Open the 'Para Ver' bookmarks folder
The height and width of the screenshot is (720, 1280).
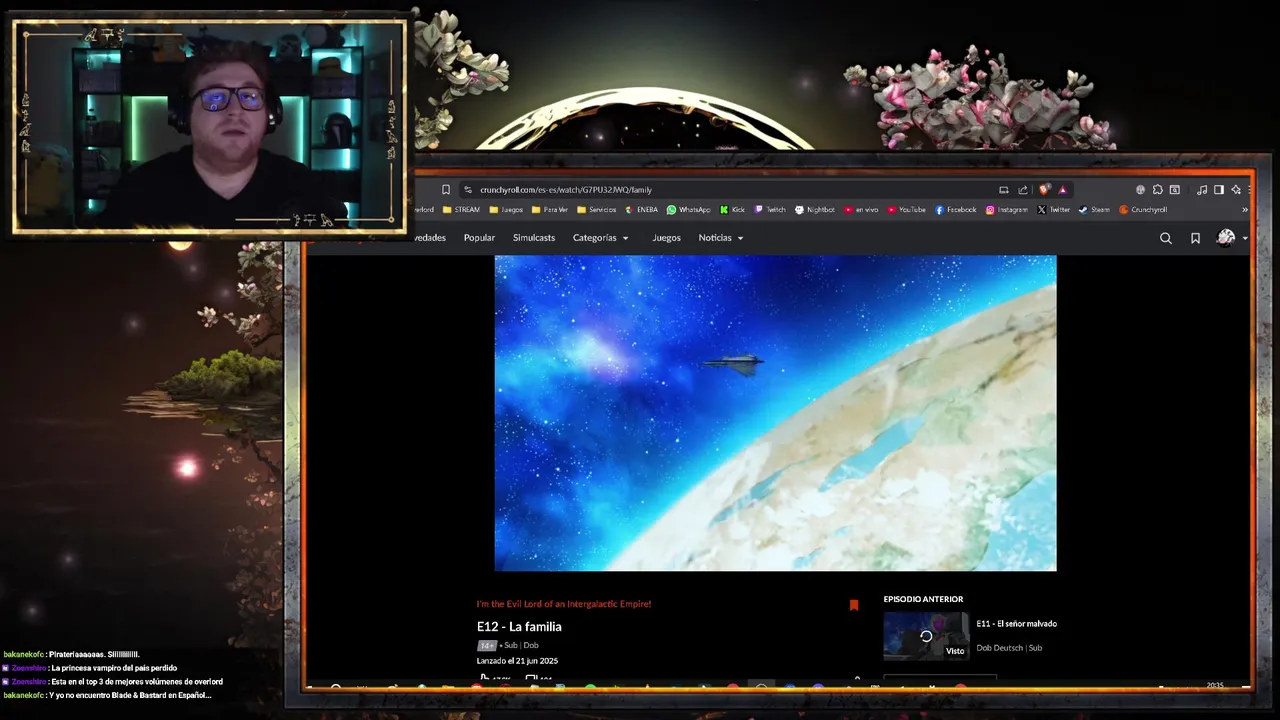click(550, 210)
